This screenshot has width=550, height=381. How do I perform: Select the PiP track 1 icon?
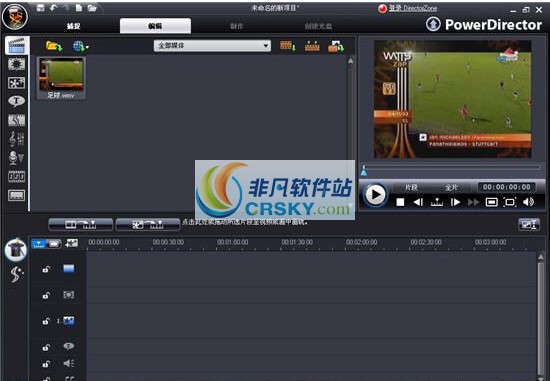pyautogui.click(x=69, y=320)
